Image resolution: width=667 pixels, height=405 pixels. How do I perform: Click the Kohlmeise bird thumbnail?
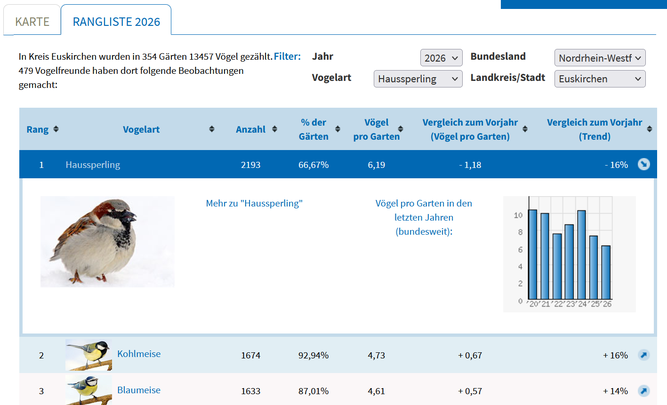88,355
